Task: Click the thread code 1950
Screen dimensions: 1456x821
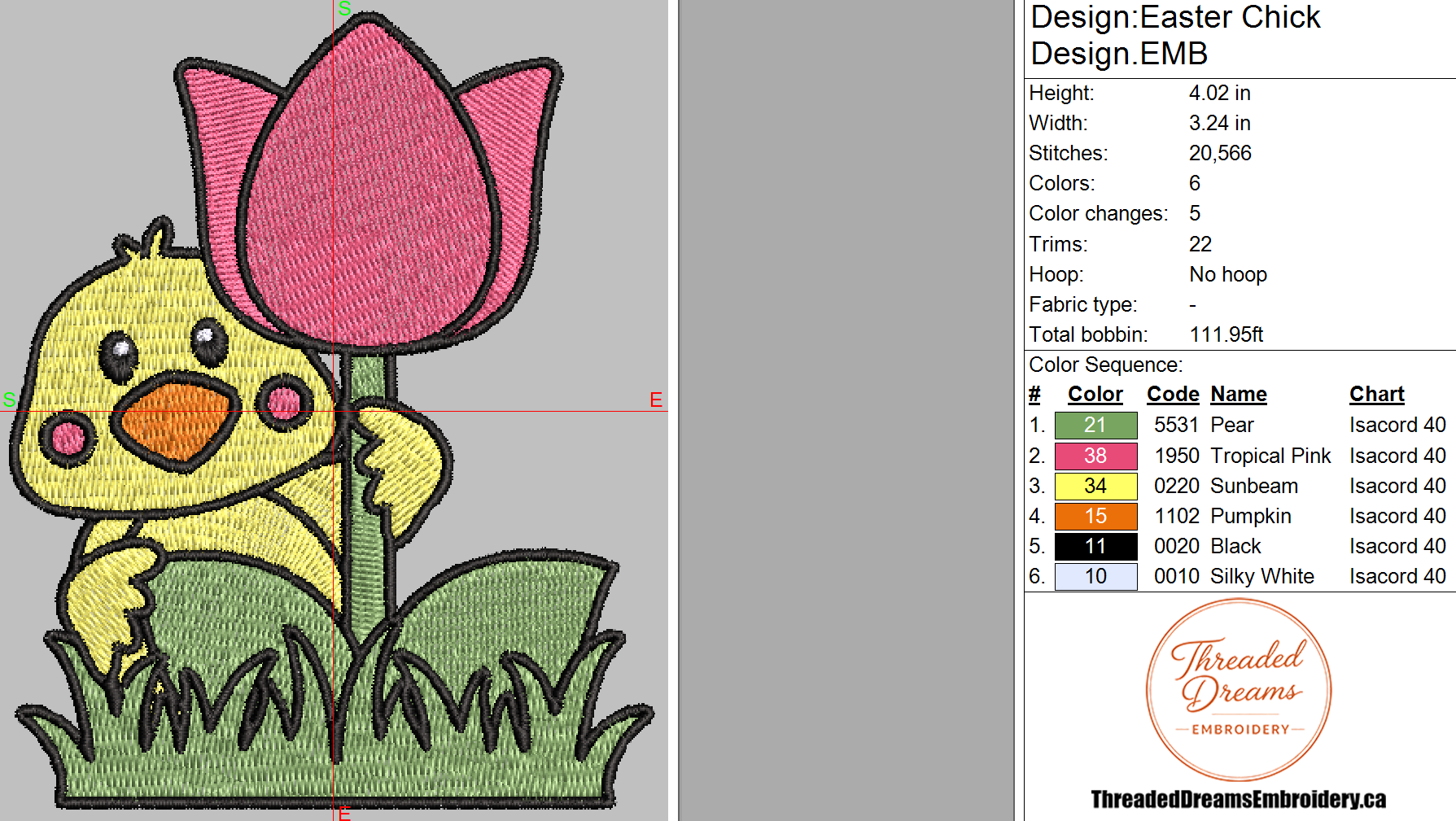Action: pos(1177,456)
